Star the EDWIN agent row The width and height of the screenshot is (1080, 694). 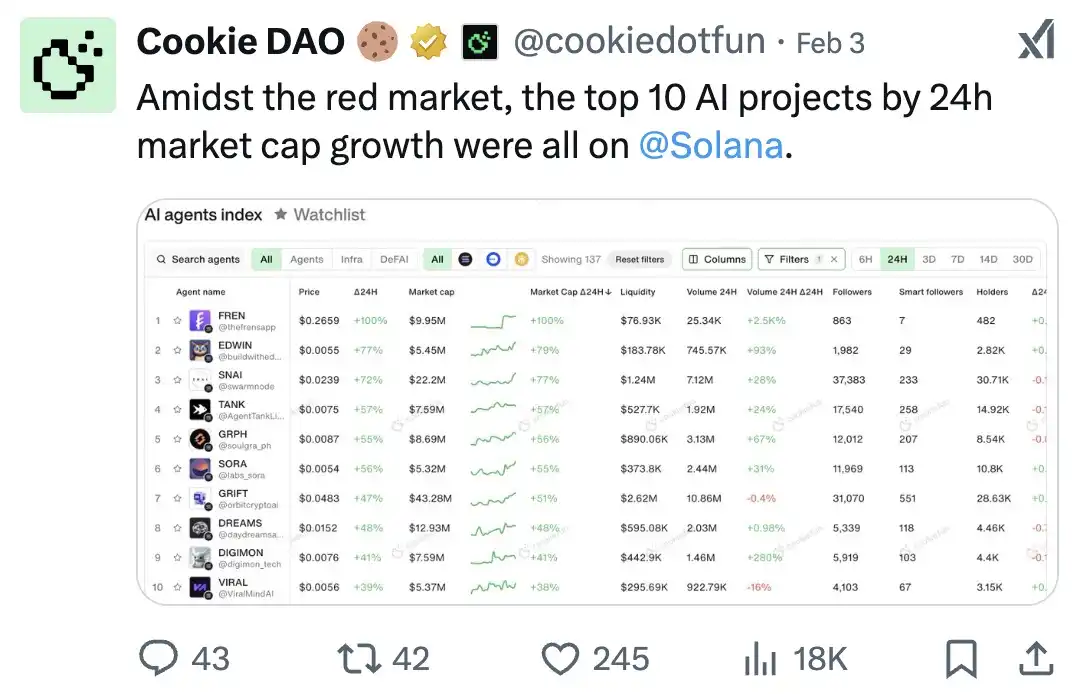tap(177, 350)
